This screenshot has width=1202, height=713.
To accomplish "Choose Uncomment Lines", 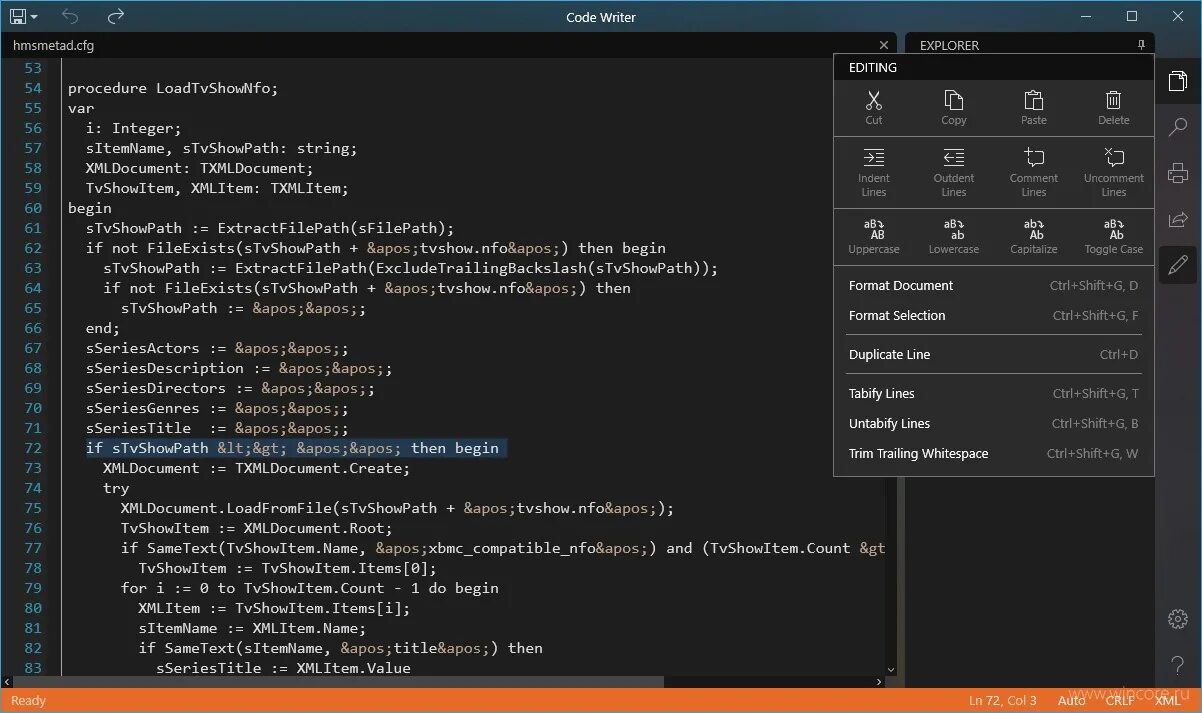I will tap(1114, 172).
